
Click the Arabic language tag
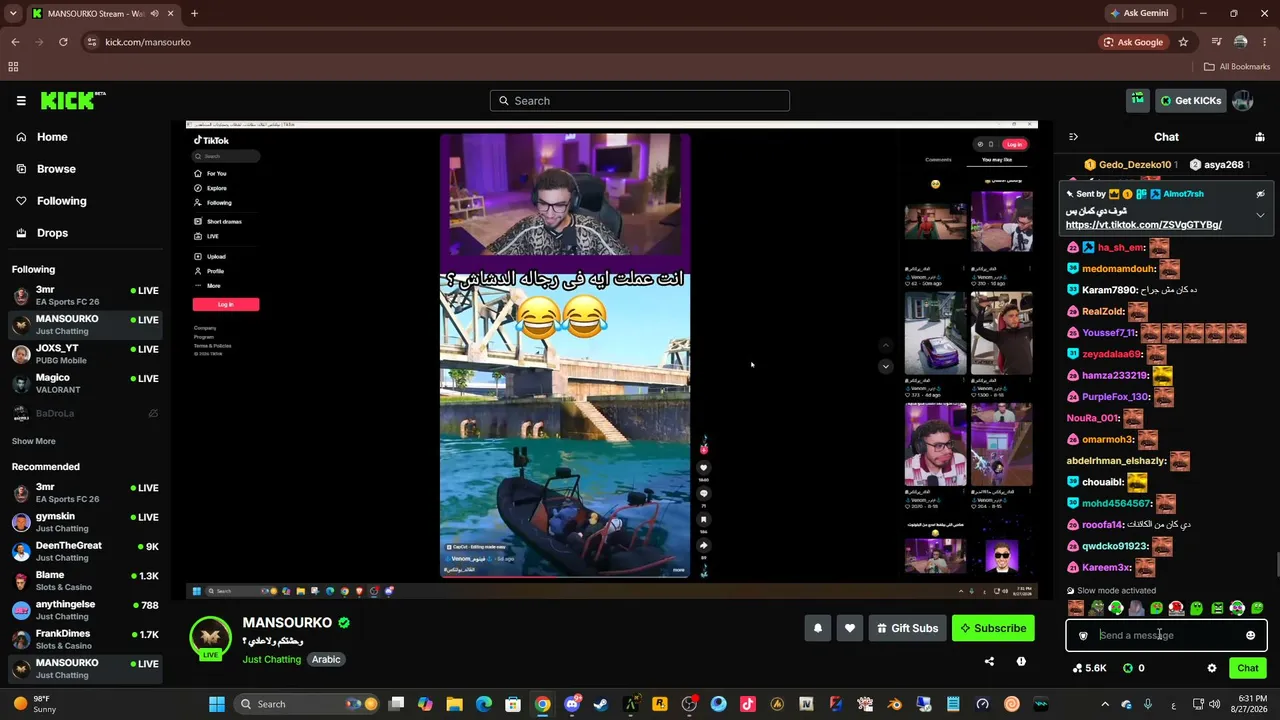click(326, 660)
